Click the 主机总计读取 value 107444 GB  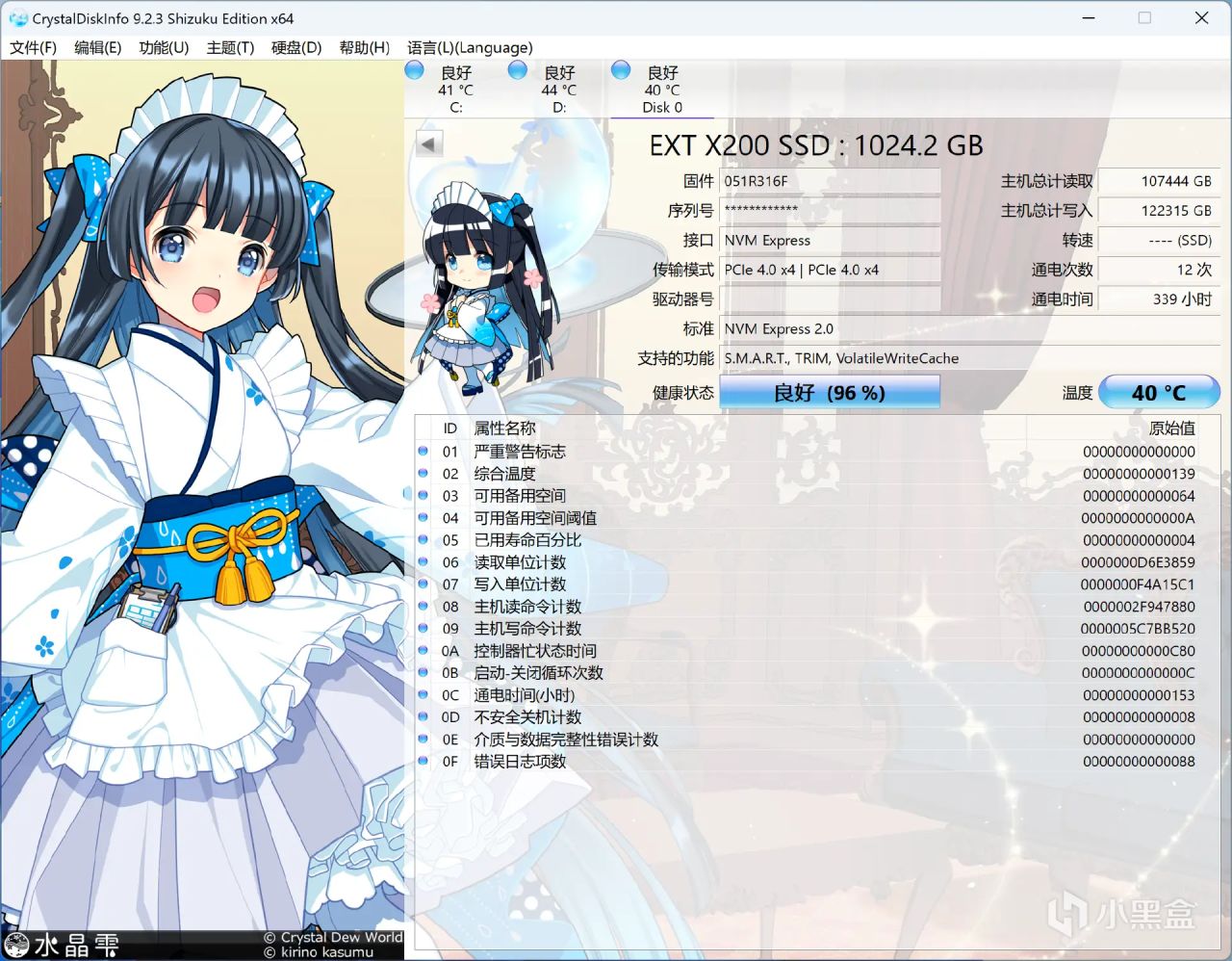click(1159, 181)
